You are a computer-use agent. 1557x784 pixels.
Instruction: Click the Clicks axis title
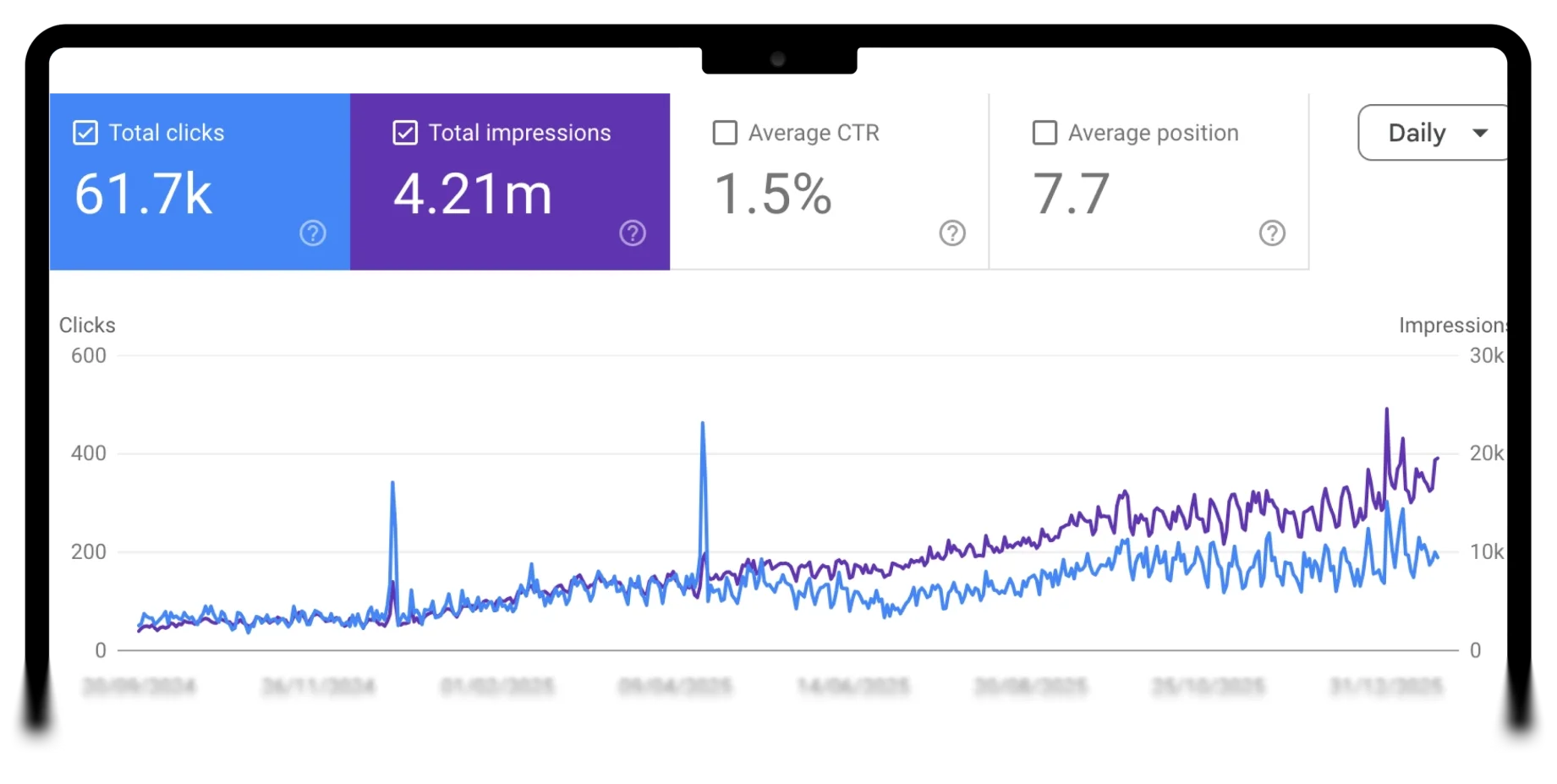[87, 326]
